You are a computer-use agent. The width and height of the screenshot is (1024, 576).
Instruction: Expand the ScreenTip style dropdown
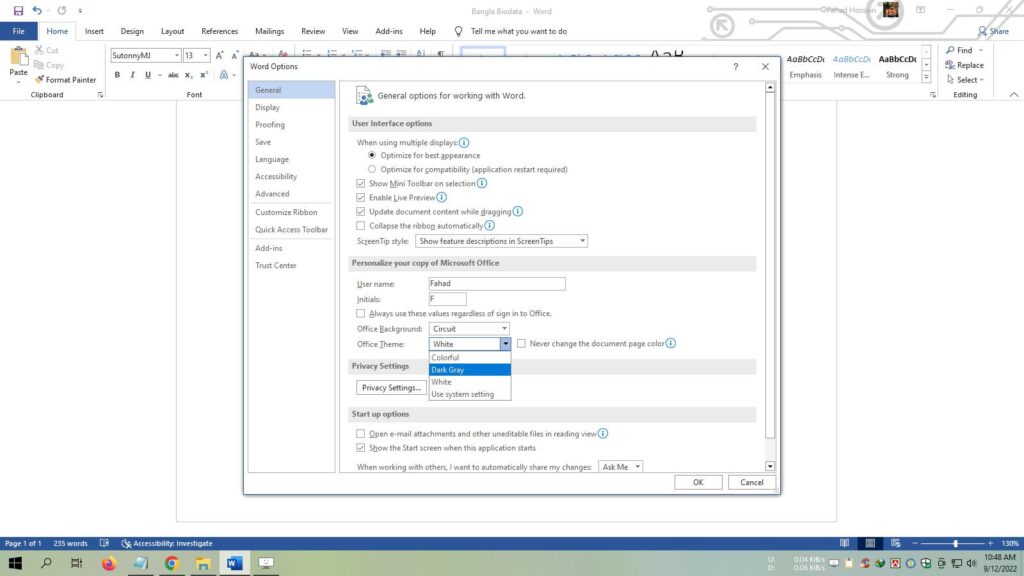click(x=501, y=241)
